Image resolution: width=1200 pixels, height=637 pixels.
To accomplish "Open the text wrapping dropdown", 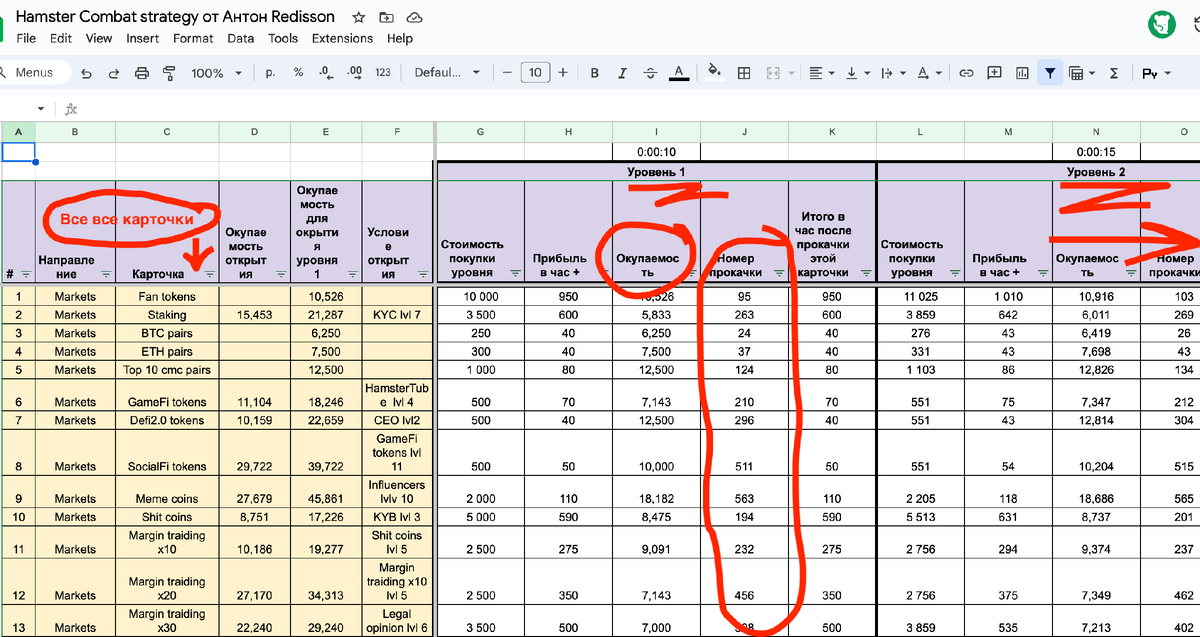I will pyautogui.click(x=892, y=73).
